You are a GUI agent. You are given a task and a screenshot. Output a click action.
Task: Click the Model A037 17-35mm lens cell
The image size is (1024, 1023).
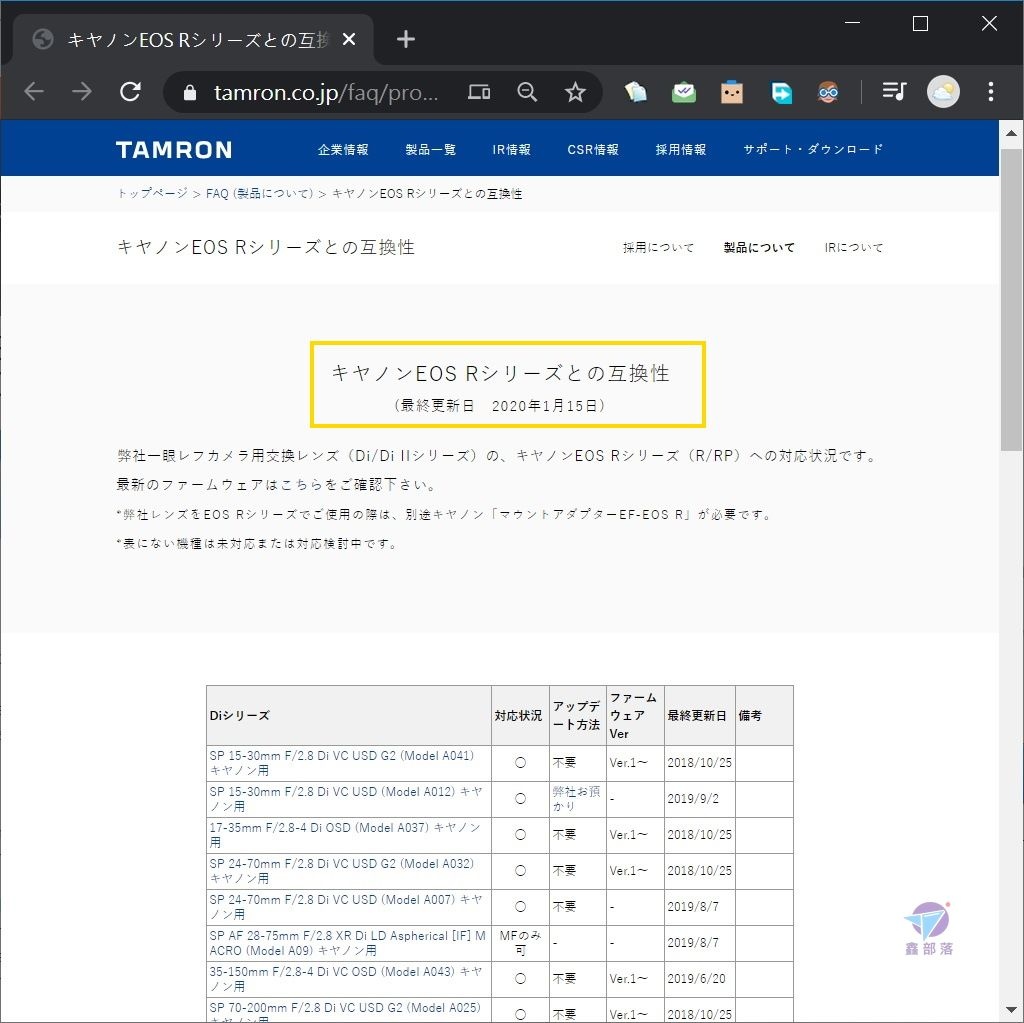click(349, 835)
